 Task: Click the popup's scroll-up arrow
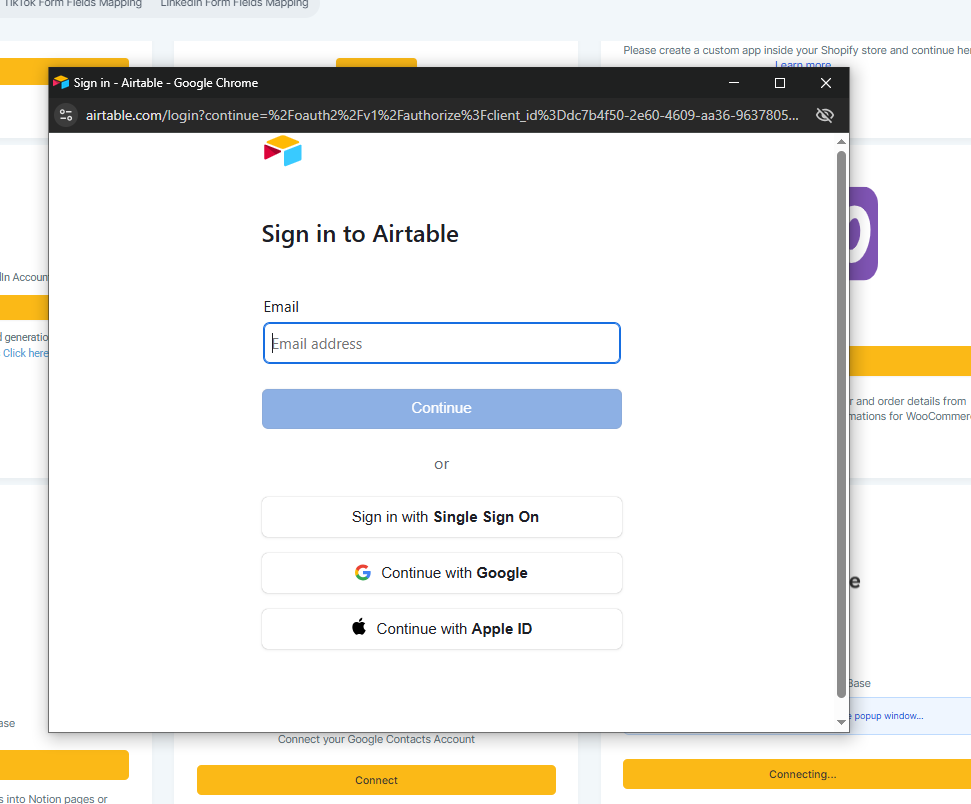[841, 142]
